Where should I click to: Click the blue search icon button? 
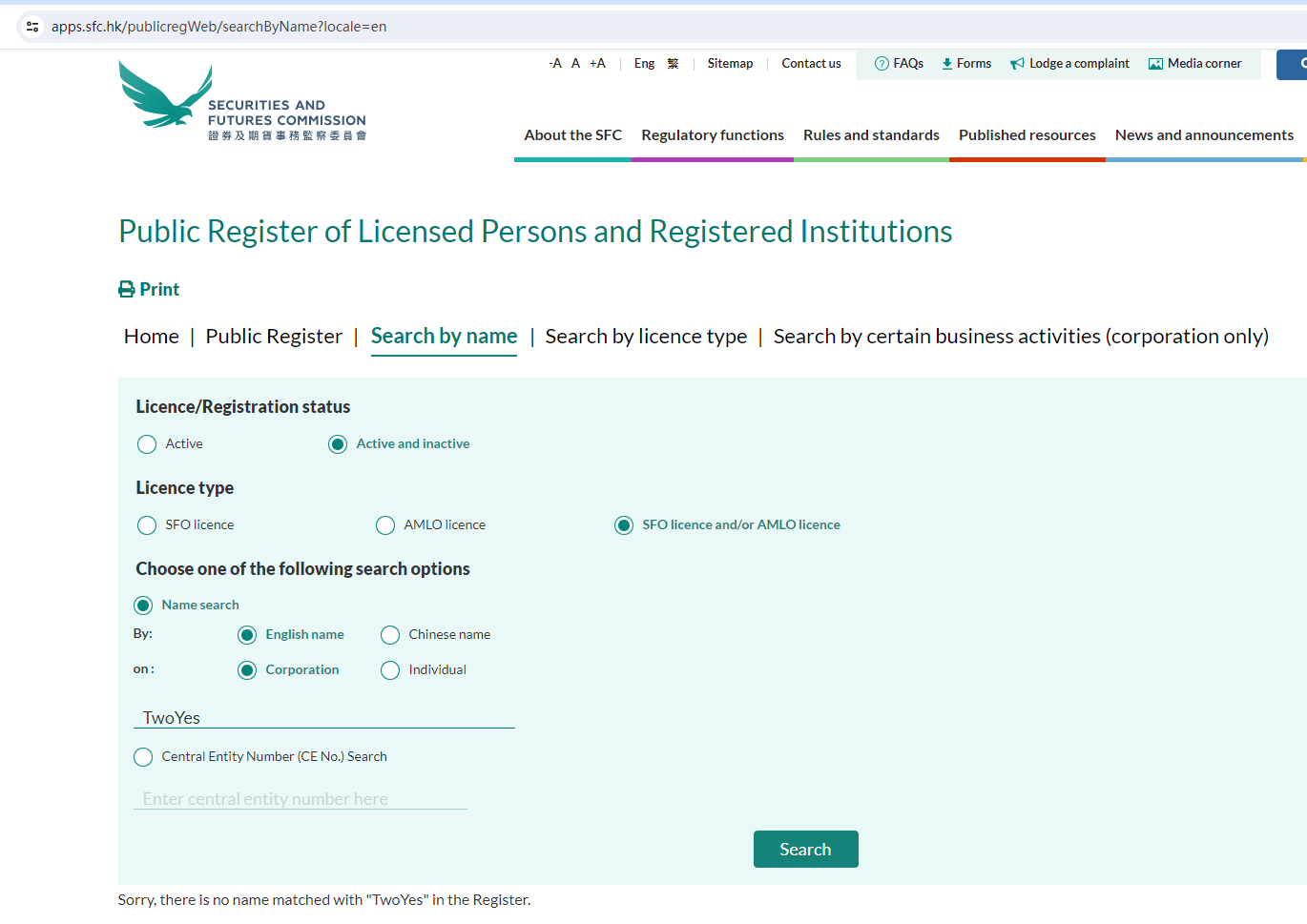(x=1293, y=65)
